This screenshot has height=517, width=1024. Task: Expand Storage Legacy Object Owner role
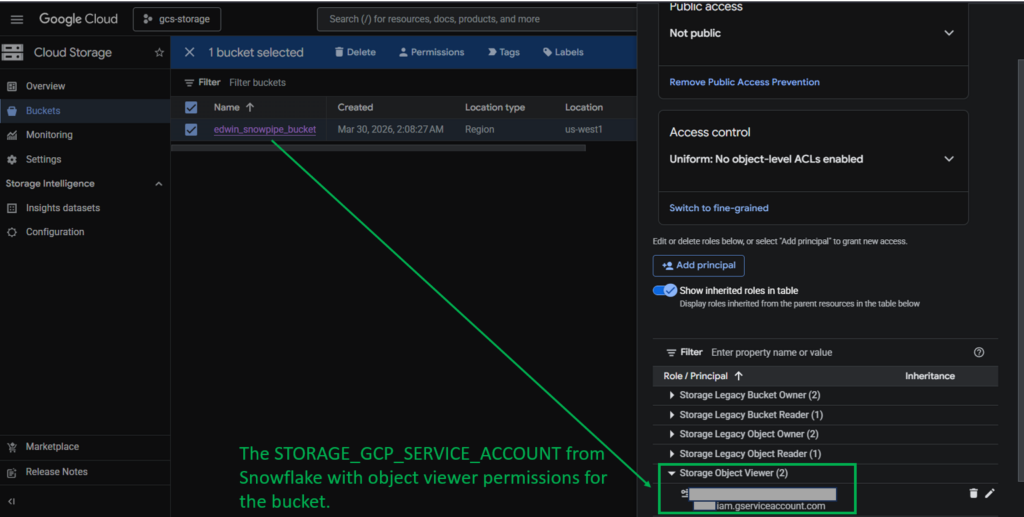[x=671, y=434]
